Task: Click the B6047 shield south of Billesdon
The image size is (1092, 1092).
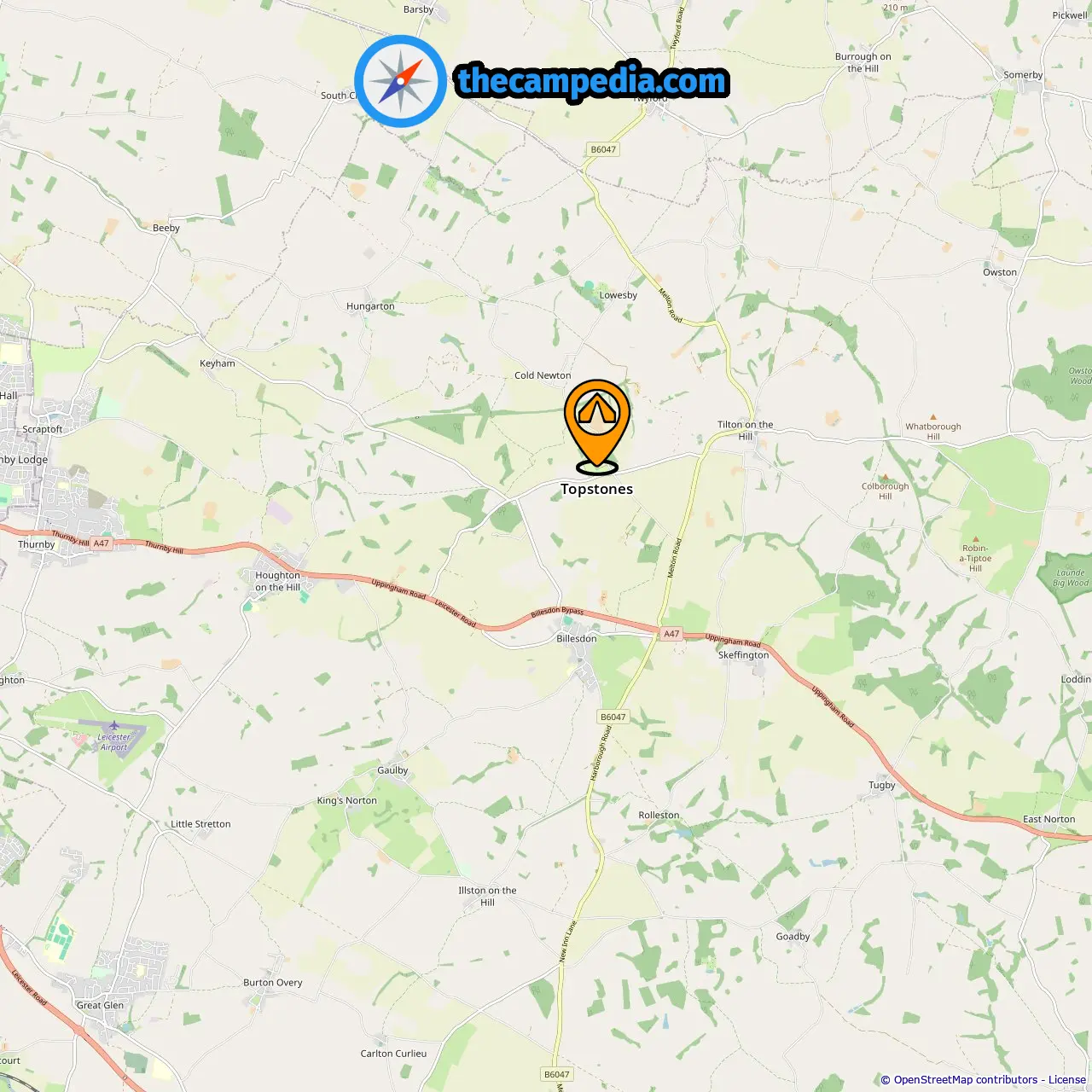Action: (613, 717)
